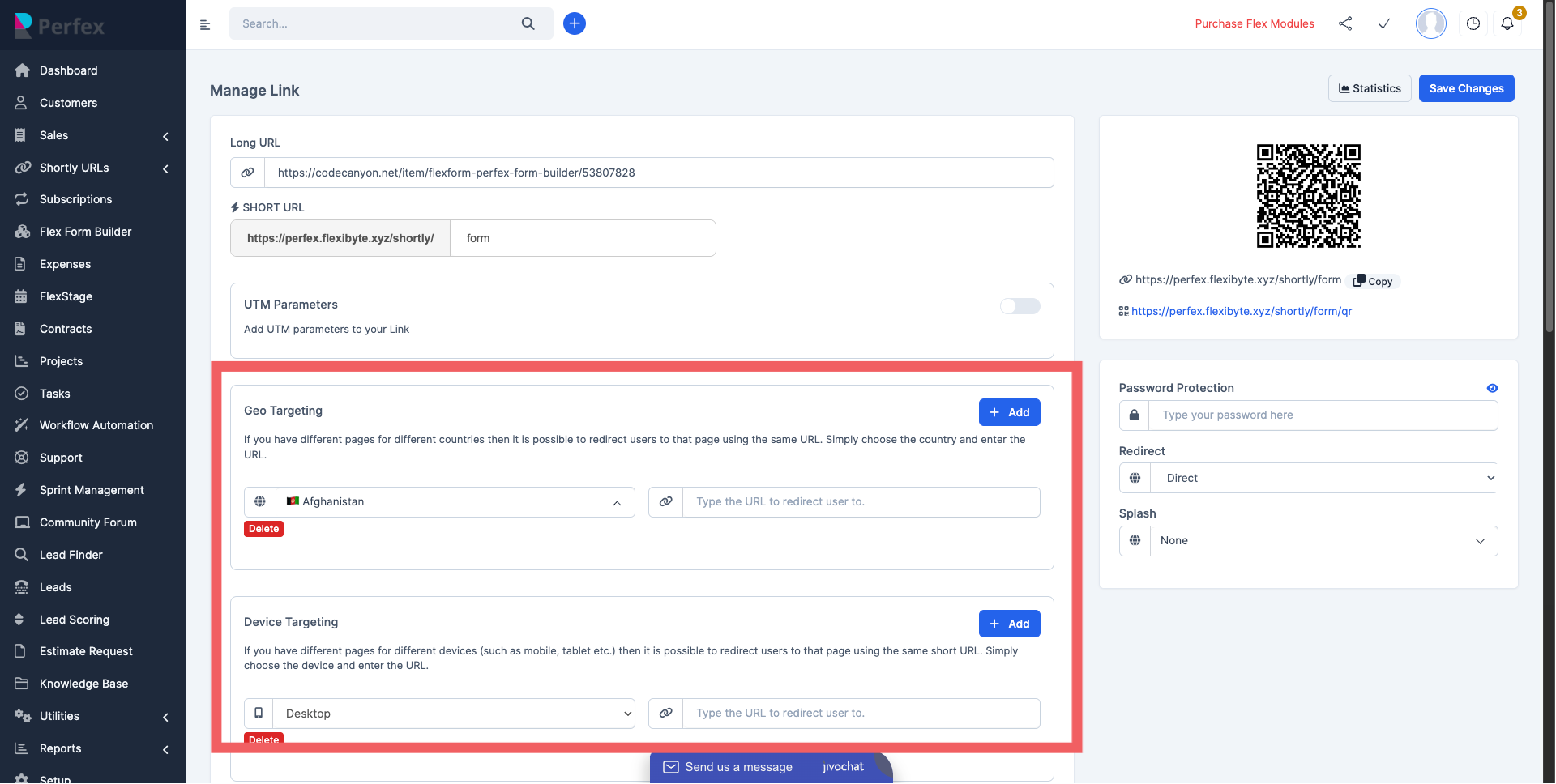Delete the Afghanistan geo targeting row
This screenshot has height=784, width=1556.
pyautogui.click(x=263, y=529)
